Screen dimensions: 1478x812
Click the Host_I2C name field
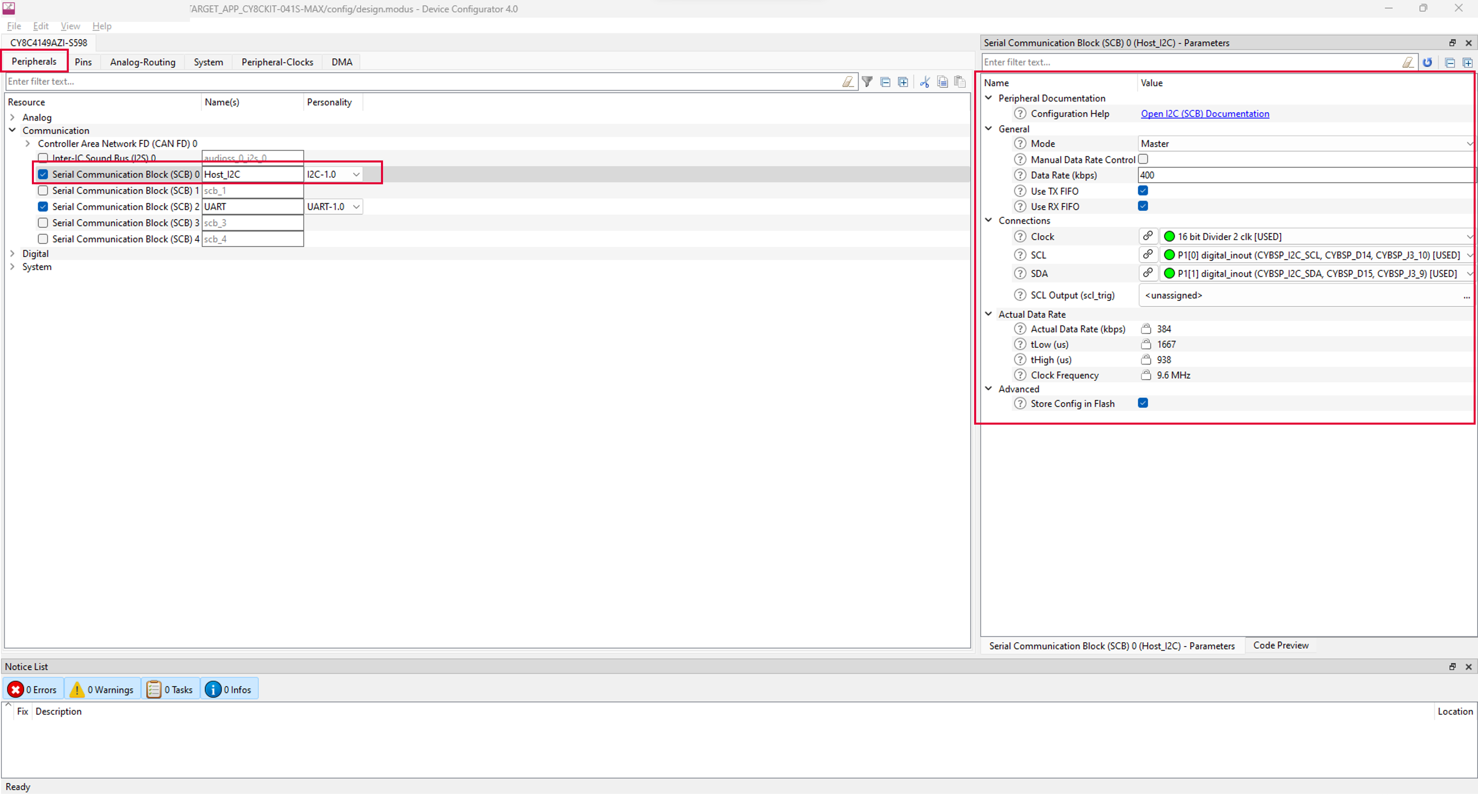[x=252, y=175]
